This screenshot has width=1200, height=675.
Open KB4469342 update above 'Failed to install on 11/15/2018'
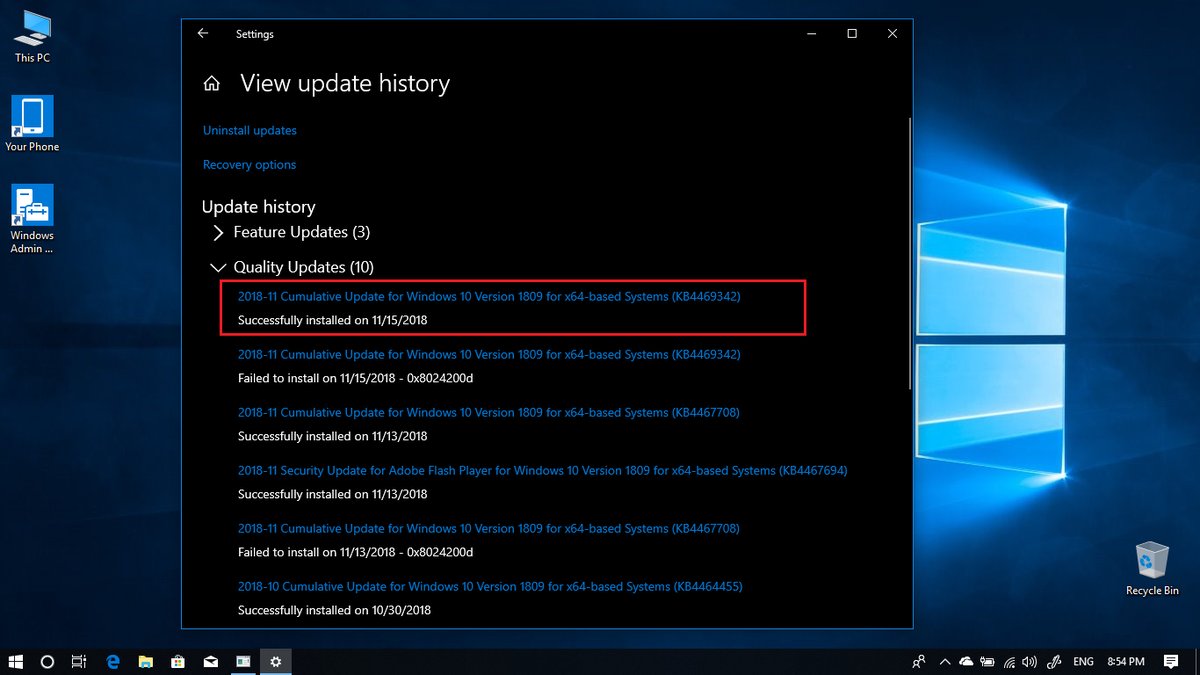coord(489,354)
